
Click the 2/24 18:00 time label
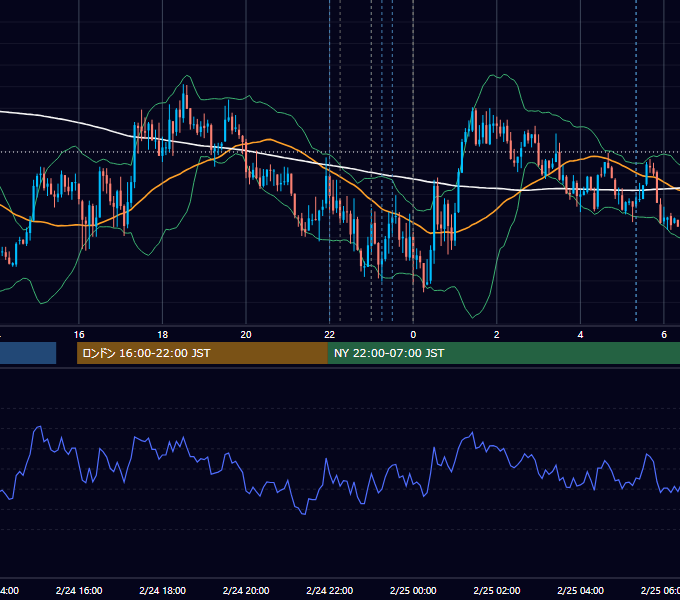(163, 590)
